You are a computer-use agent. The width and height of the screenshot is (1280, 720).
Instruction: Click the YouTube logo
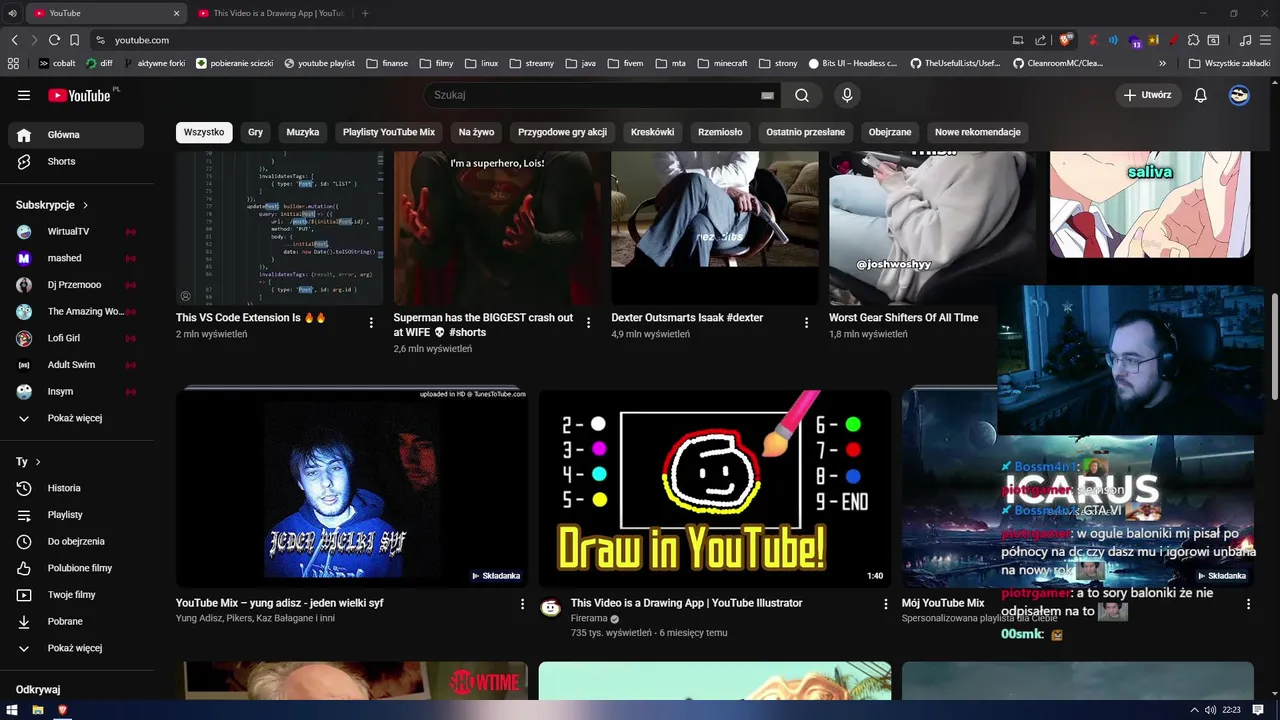[80, 95]
